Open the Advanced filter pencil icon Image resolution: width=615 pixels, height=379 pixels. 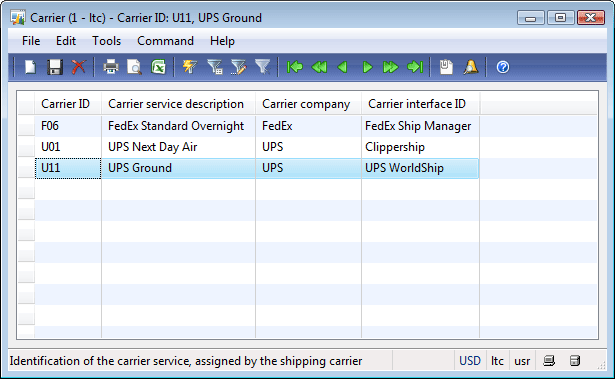(238, 67)
